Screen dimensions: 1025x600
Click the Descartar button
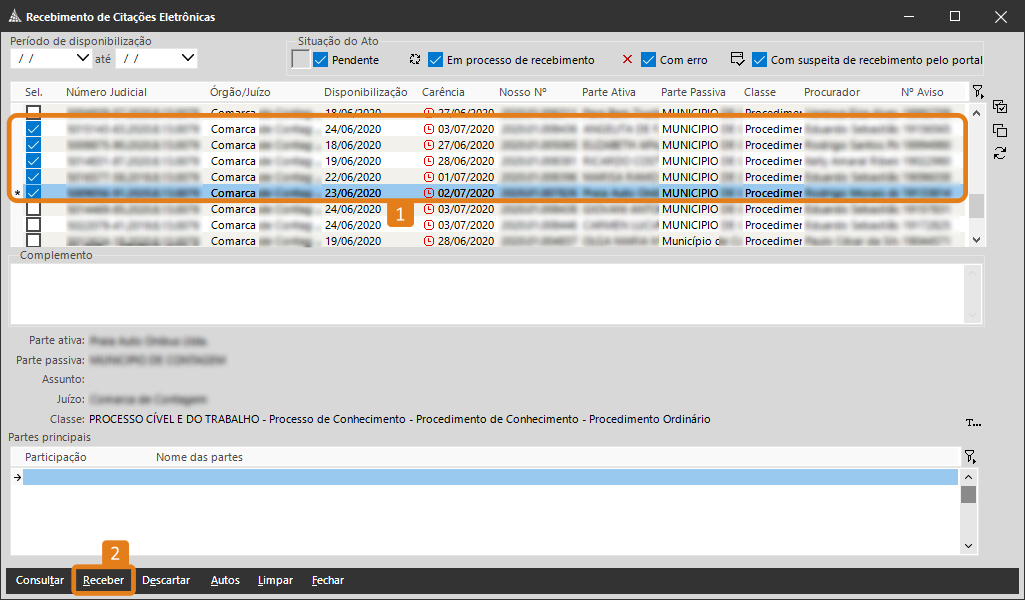(x=166, y=581)
